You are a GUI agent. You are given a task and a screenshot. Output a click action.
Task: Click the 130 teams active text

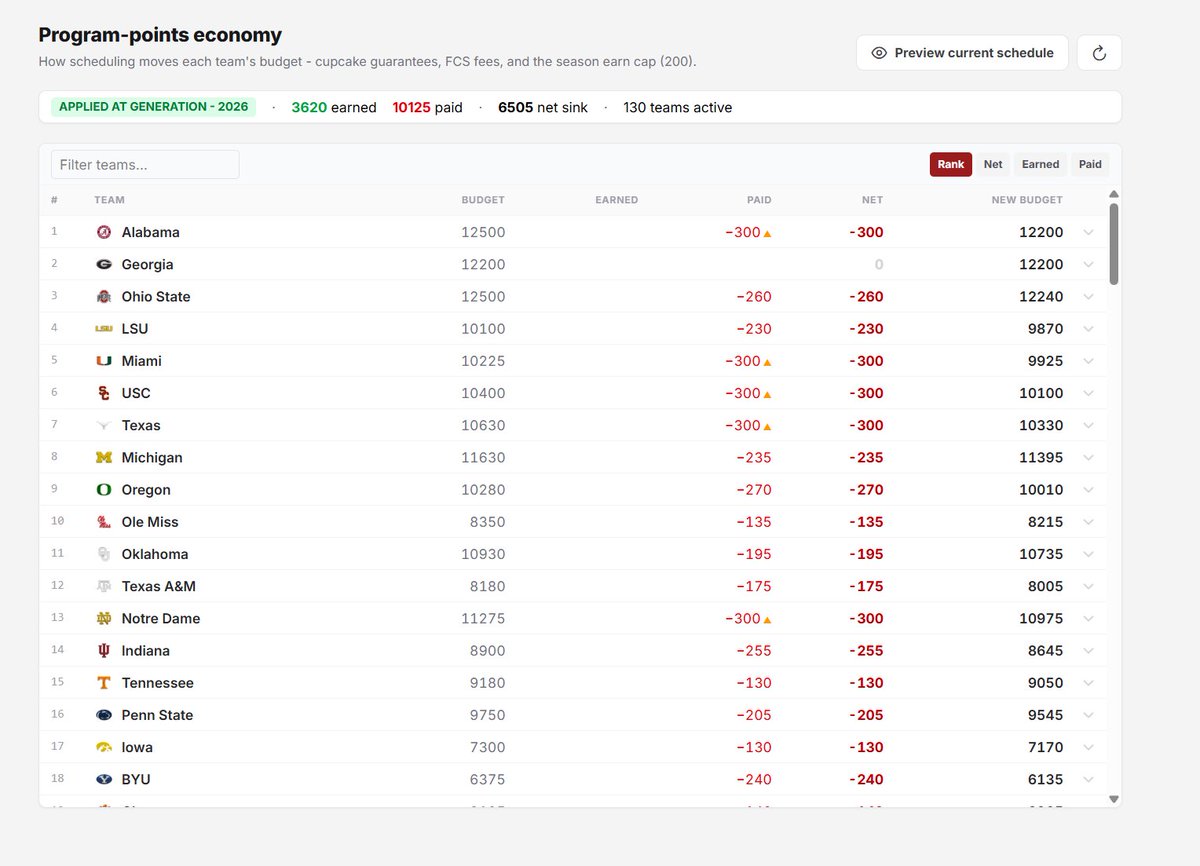[x=678, y=107]
